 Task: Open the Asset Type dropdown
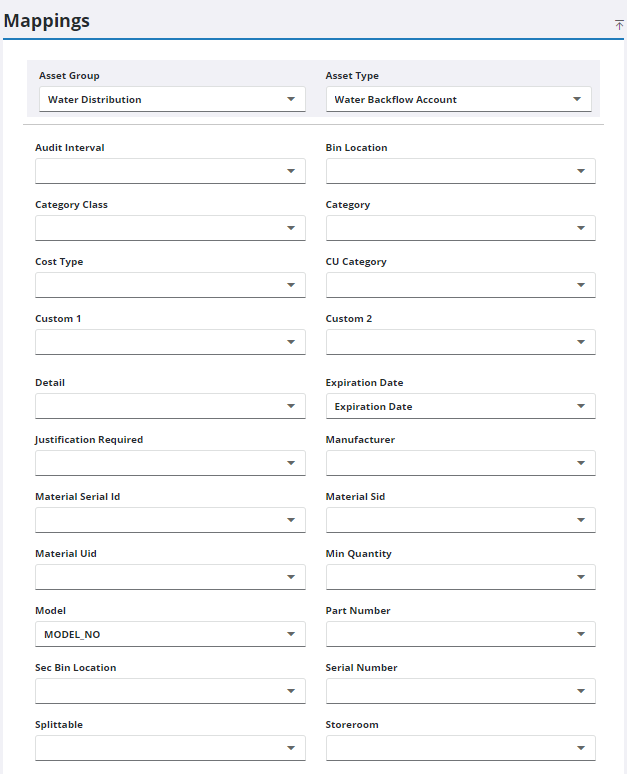click(458, 100)
